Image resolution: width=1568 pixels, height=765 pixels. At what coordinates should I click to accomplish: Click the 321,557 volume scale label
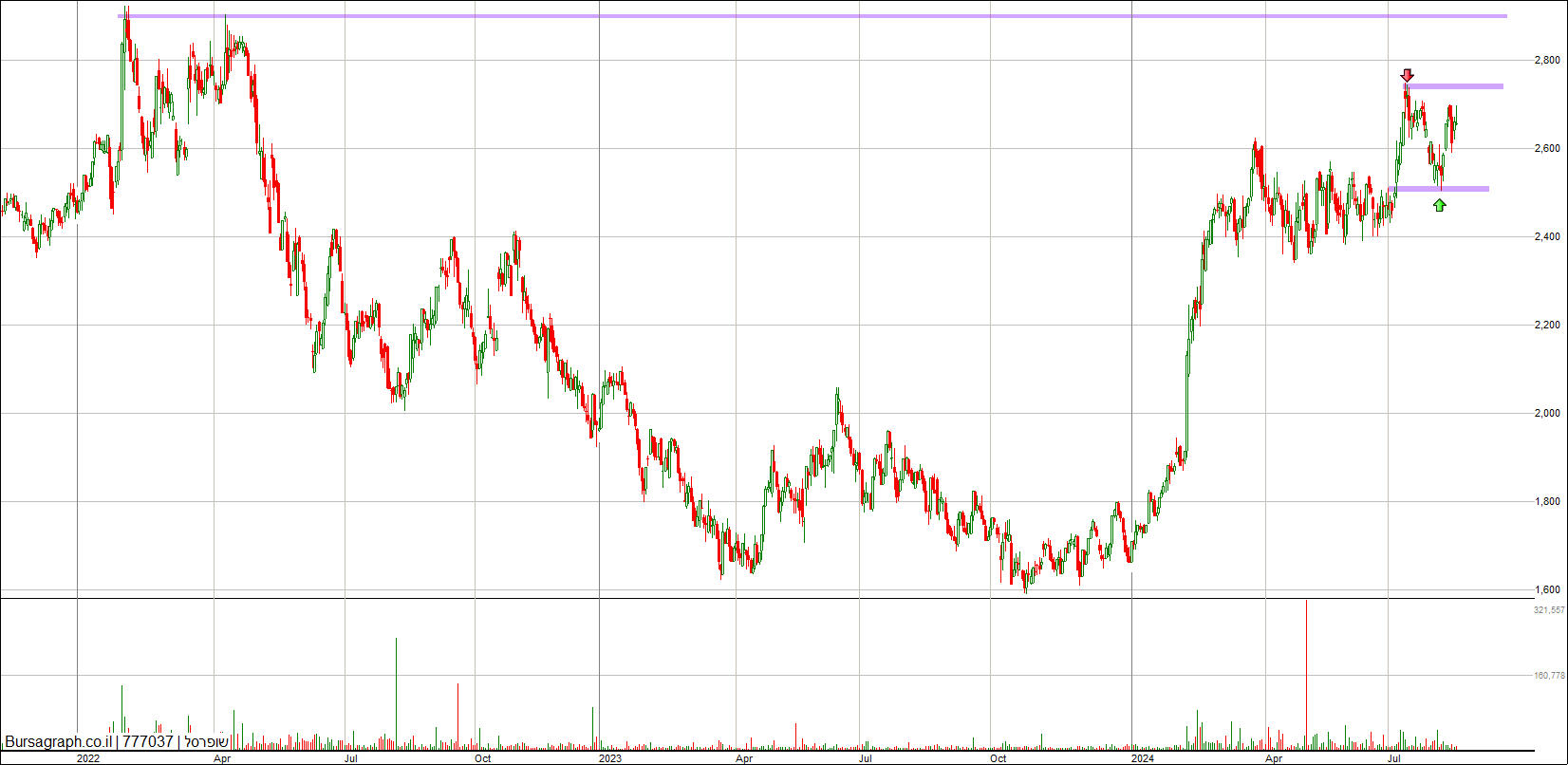(x=1549, y=610)
